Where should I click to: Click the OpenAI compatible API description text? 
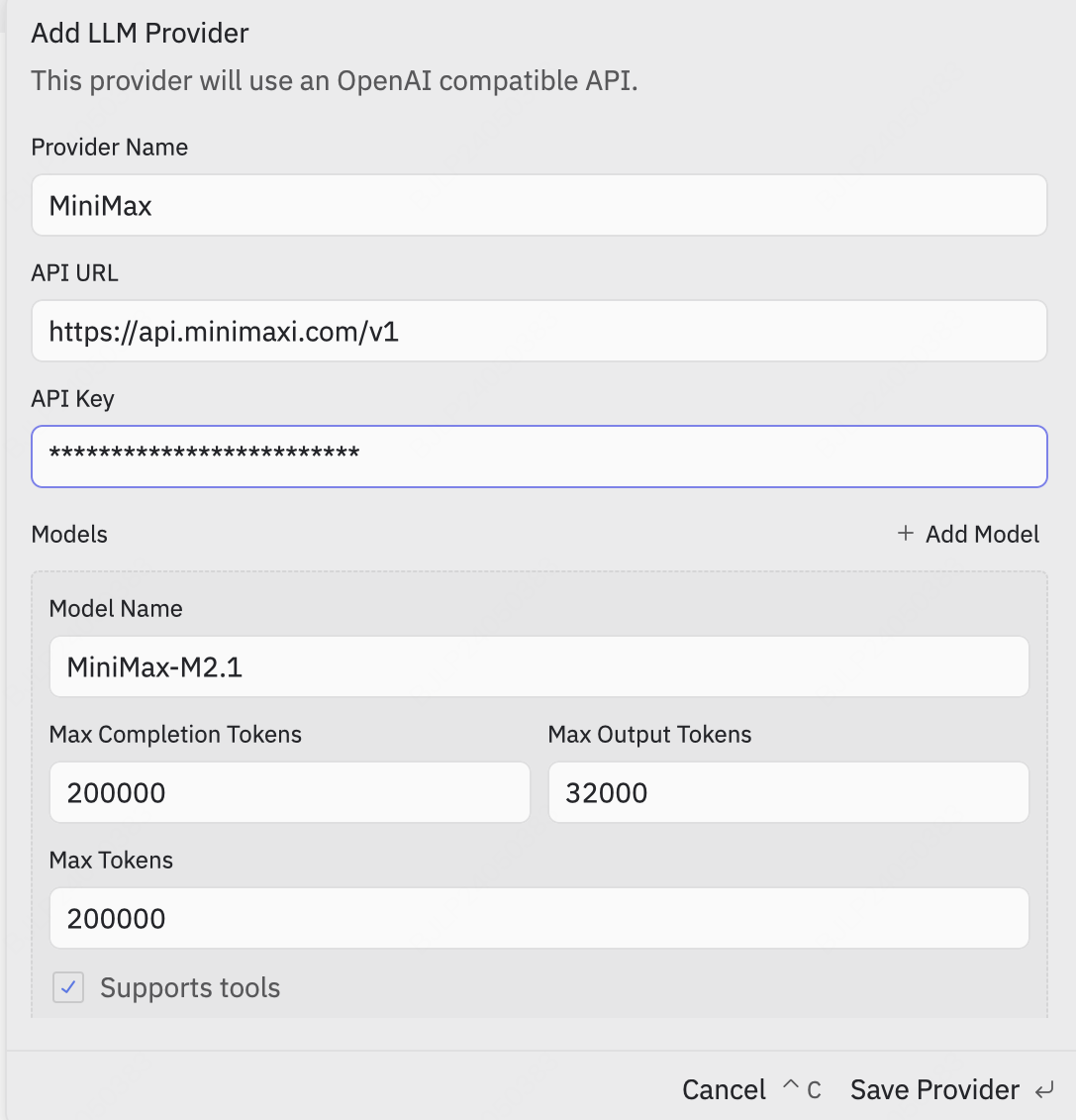335,80
